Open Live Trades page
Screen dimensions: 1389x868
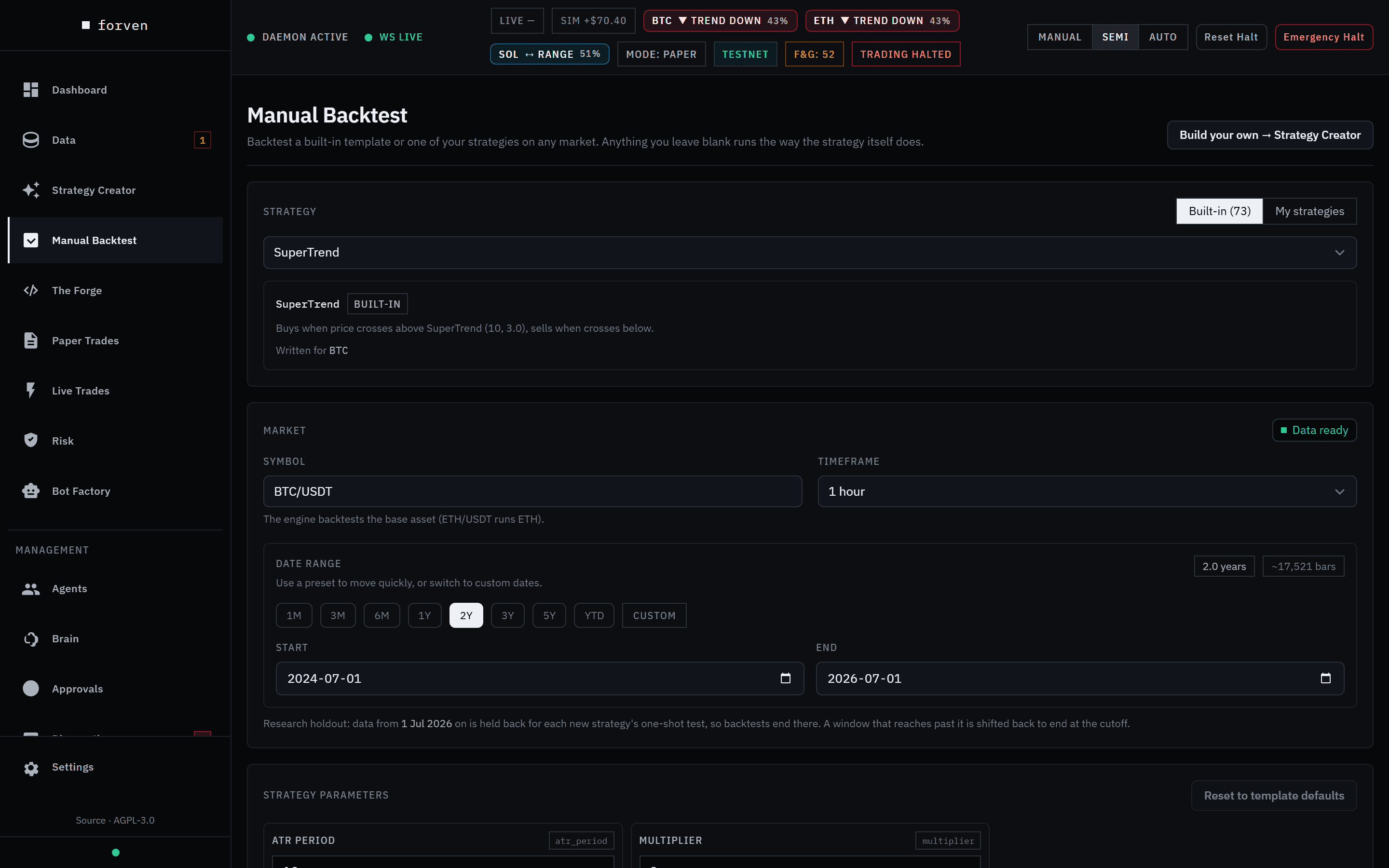point(115,391)
